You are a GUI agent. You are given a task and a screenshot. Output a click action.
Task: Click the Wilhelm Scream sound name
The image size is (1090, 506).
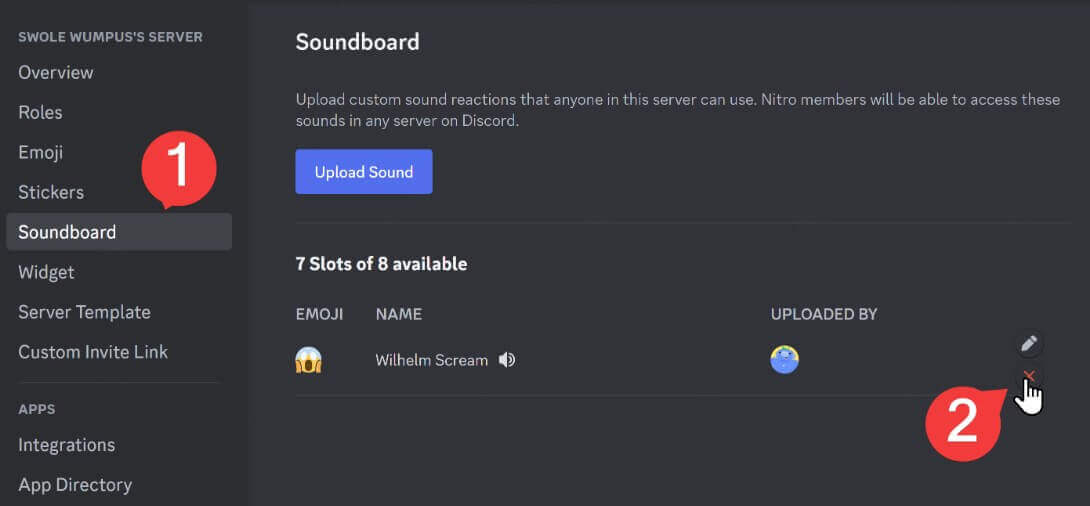[x=431, y=361]
